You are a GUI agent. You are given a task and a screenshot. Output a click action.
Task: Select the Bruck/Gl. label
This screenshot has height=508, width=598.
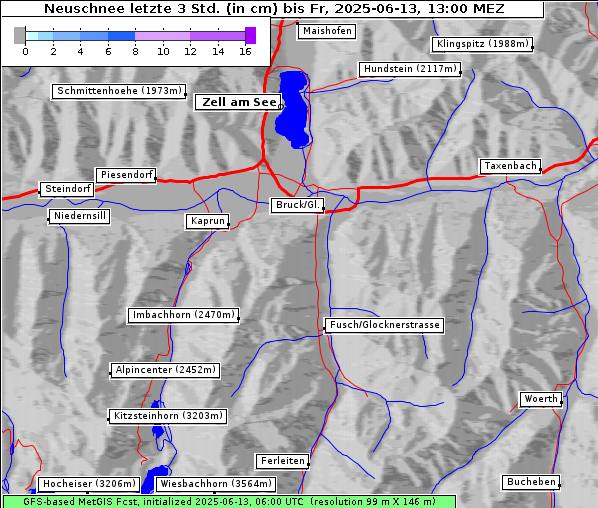[297, 205]
